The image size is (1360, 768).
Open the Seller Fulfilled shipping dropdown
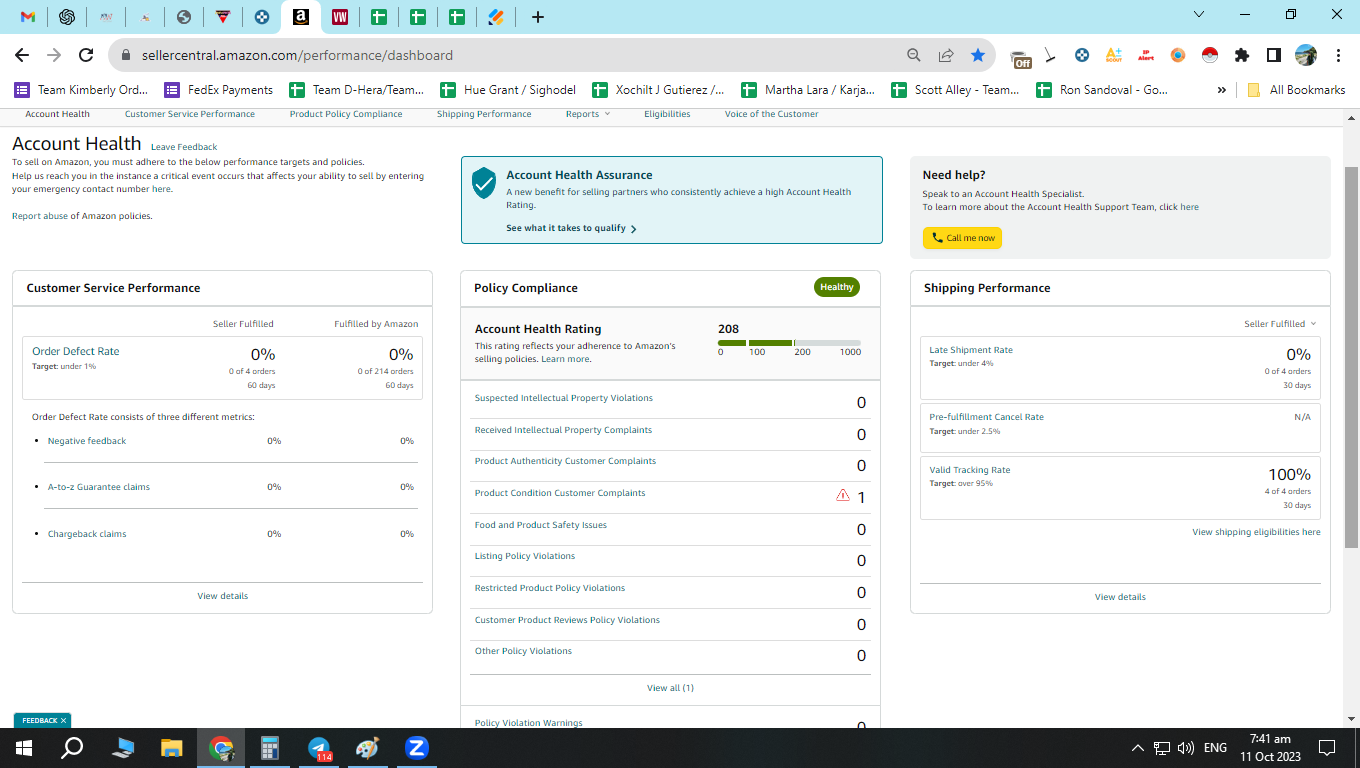(1280, 324)
